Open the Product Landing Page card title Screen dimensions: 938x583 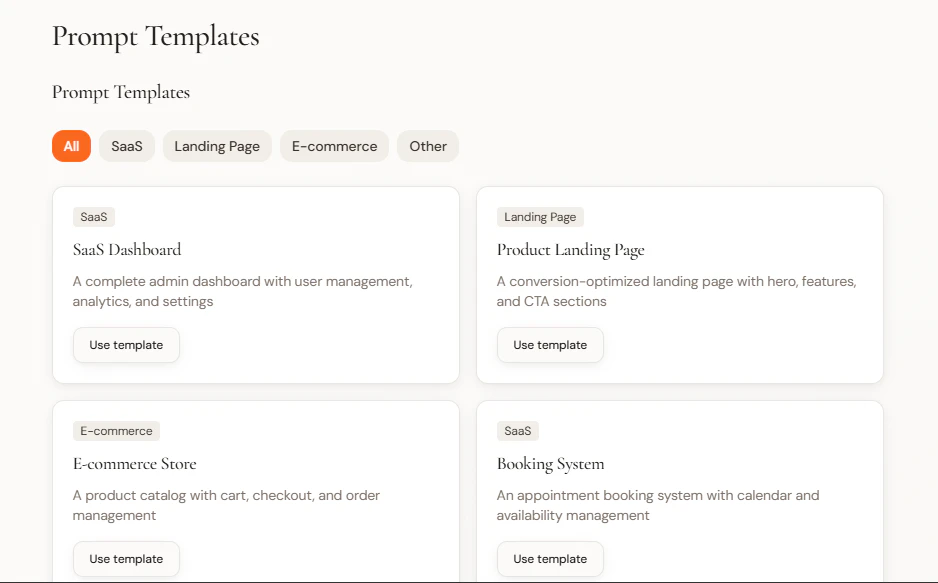[570, 249]
